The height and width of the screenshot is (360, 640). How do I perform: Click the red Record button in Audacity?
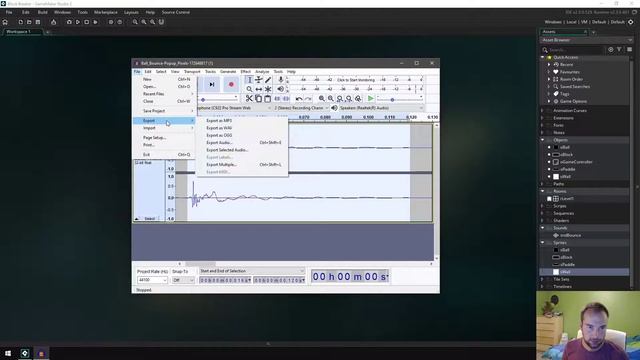231,84
